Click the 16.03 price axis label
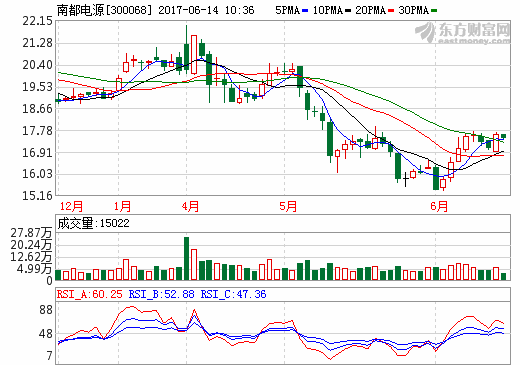Image resolution: width=520 pixels, height=365 pixels. tap(38, 174)
